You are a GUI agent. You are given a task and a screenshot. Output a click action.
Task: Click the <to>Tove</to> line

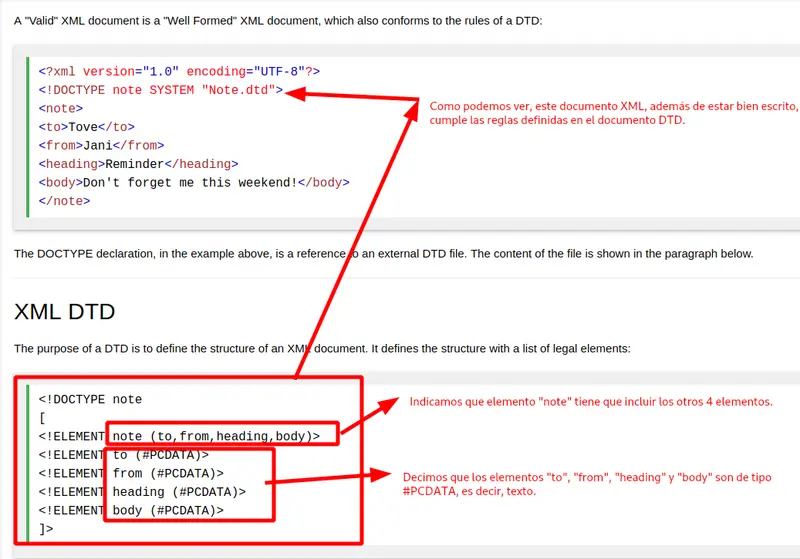coord(87,127)
